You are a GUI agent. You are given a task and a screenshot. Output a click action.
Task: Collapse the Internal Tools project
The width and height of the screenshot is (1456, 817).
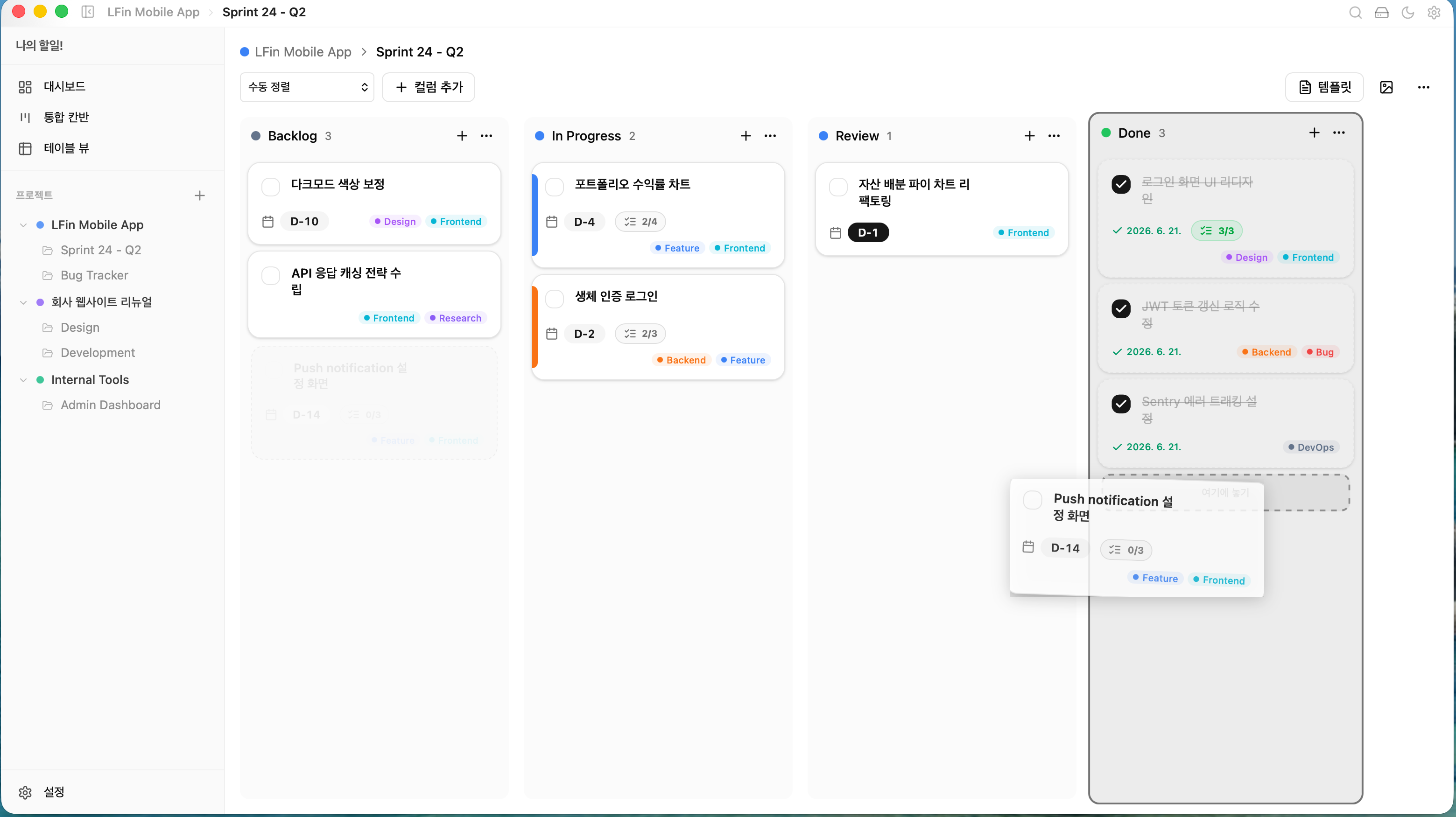coord(23,380)
